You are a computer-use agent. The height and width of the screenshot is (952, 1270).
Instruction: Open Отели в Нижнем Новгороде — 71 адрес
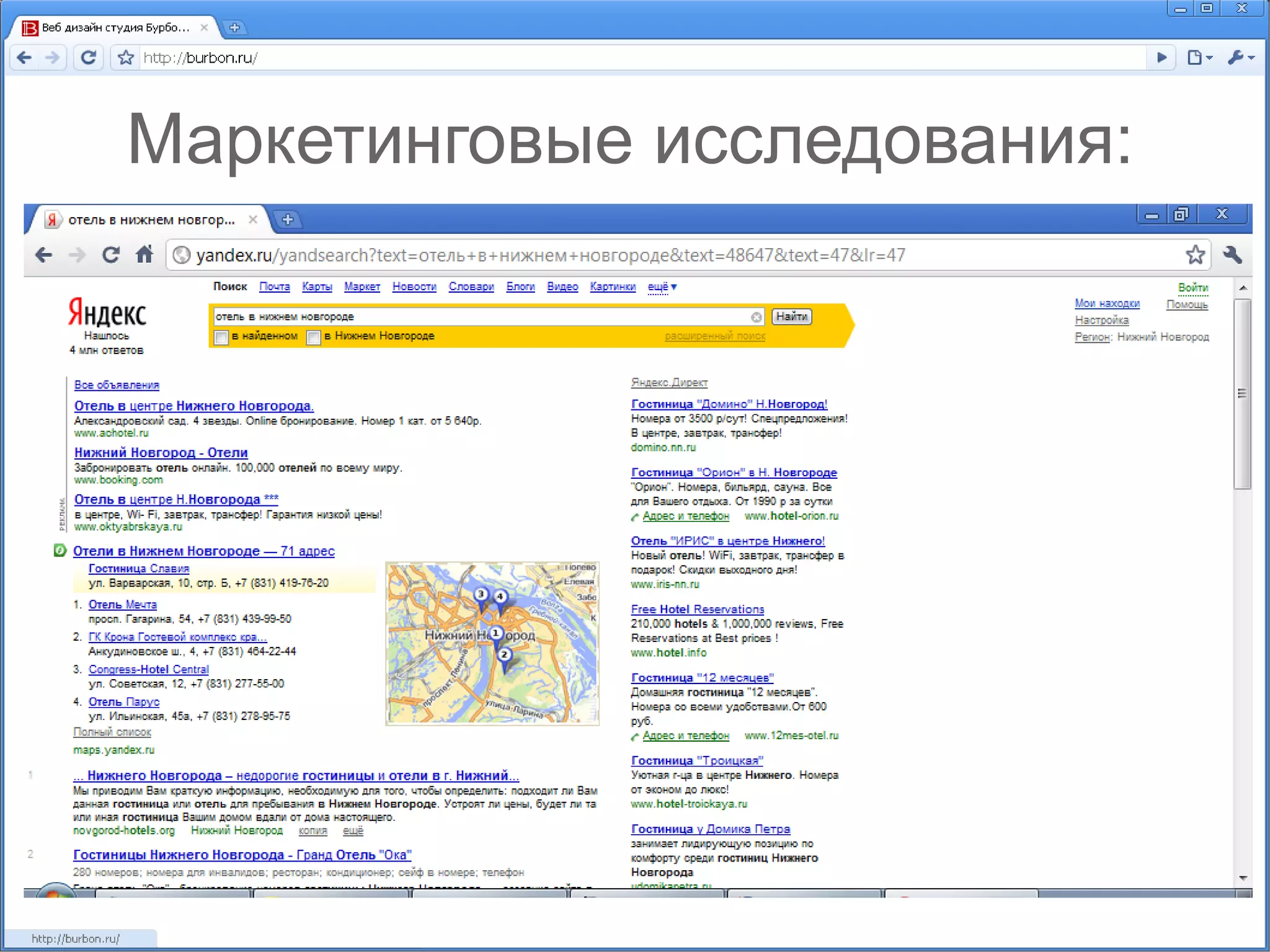[203, 551]
